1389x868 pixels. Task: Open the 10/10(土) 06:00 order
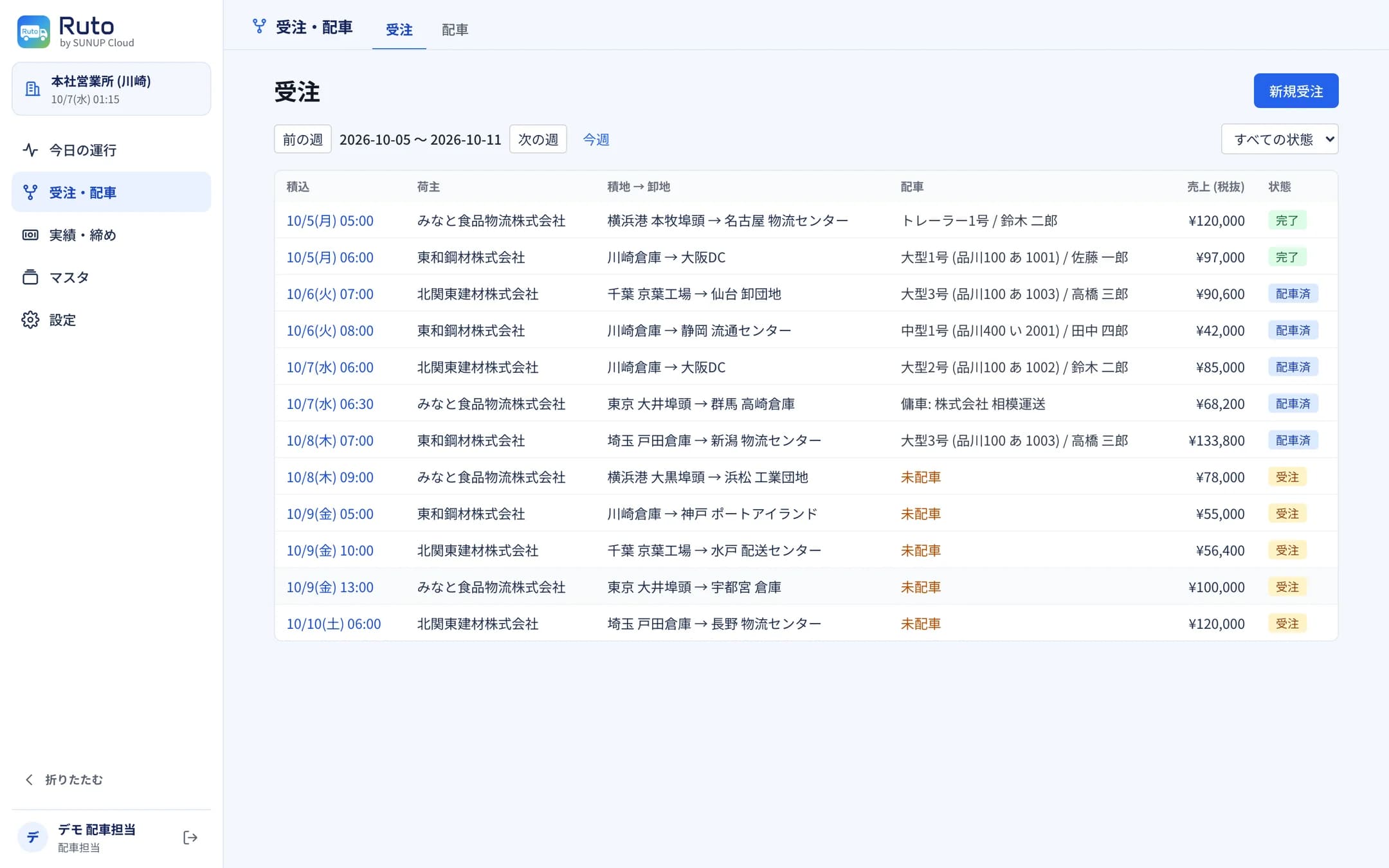[334, 624]
